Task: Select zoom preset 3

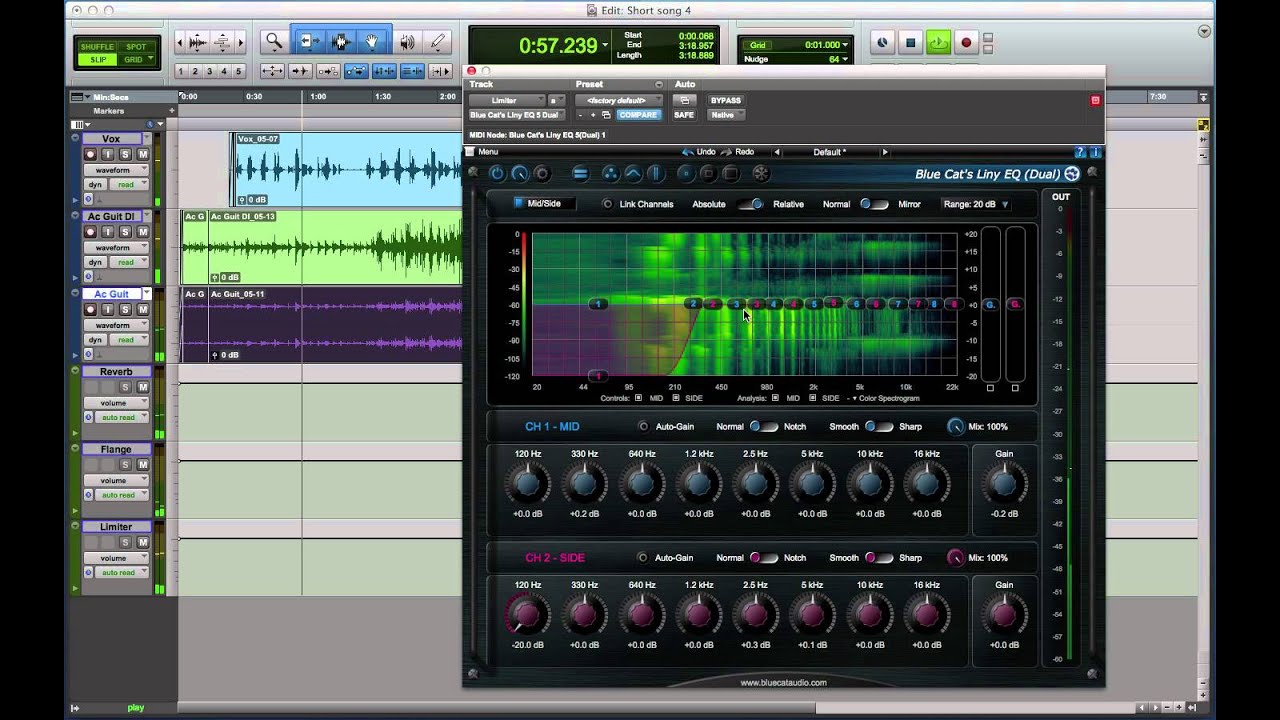Action: [209, 71]
